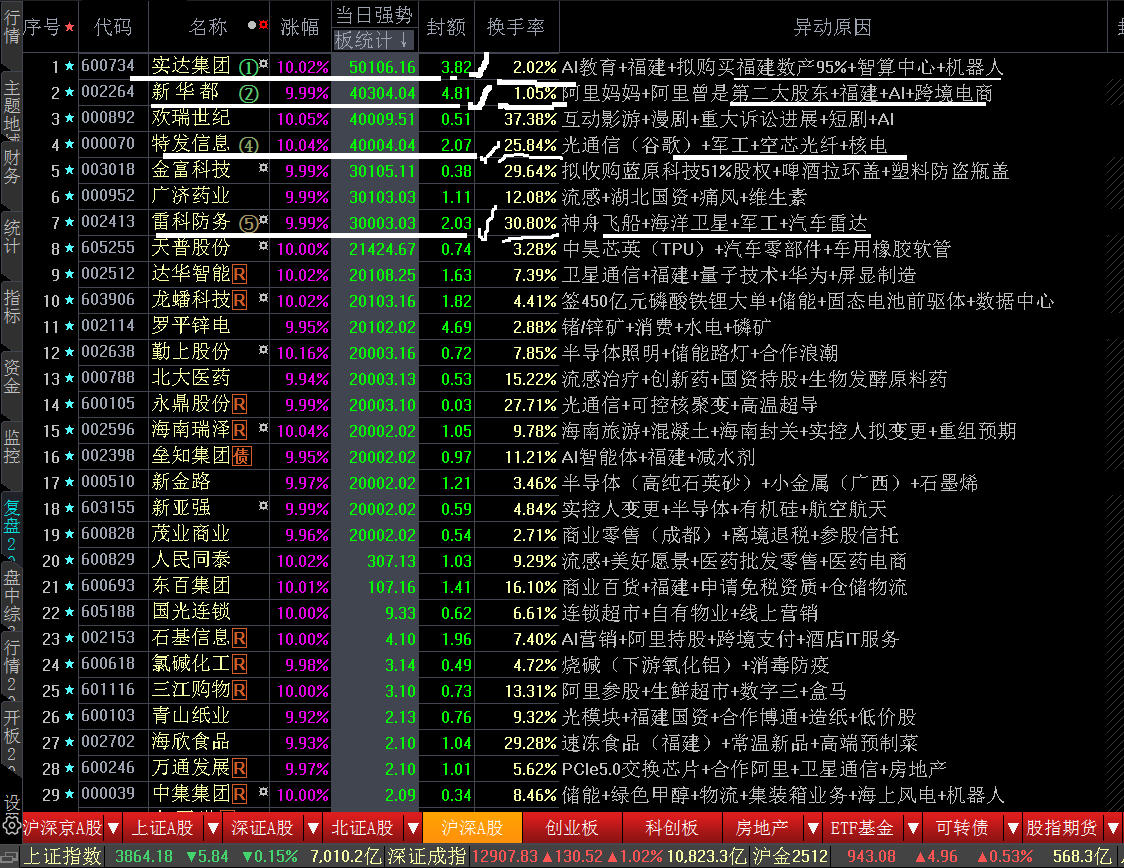The height and width of the screenshot is (868, 1124).
Task: Click the R margin badge next to 万通发展
Action: (239, 768)
